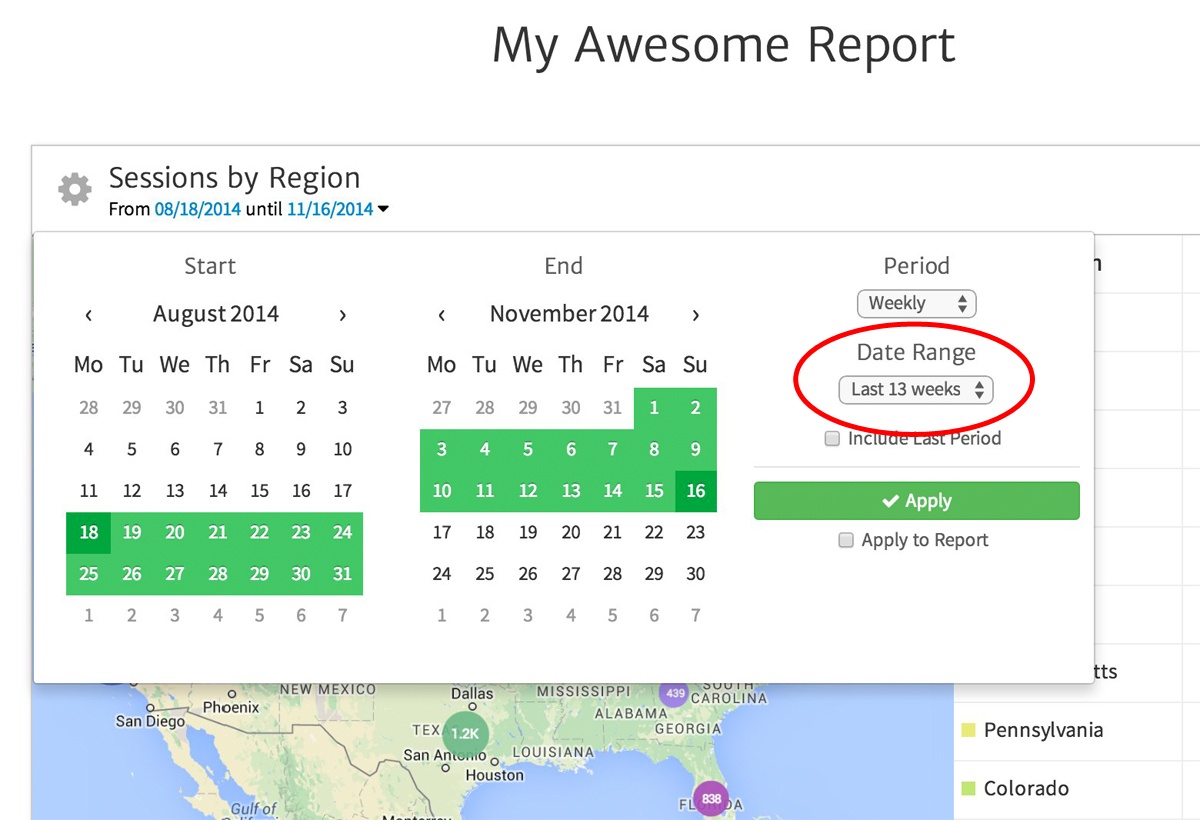Click the green Apply button
The image size is (1200, 820).
pyautogui.click(x=916, y=501)
